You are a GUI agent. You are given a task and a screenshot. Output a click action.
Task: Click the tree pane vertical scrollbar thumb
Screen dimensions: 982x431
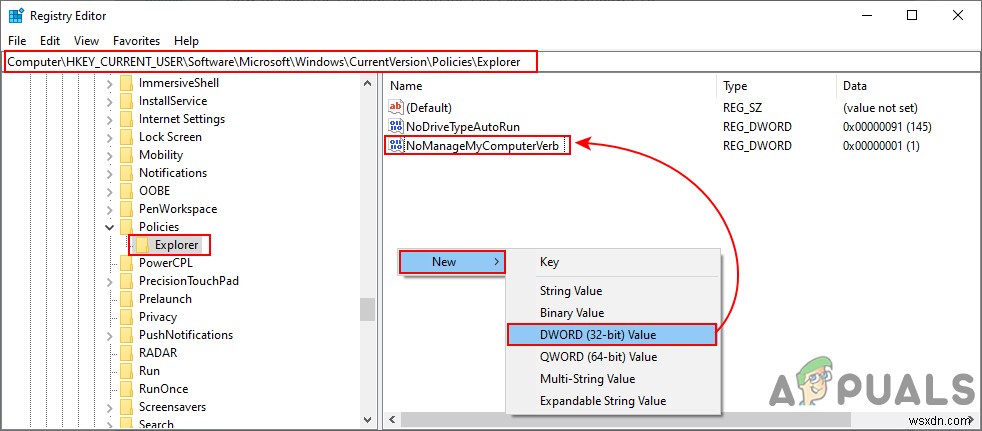click(368, 309)
